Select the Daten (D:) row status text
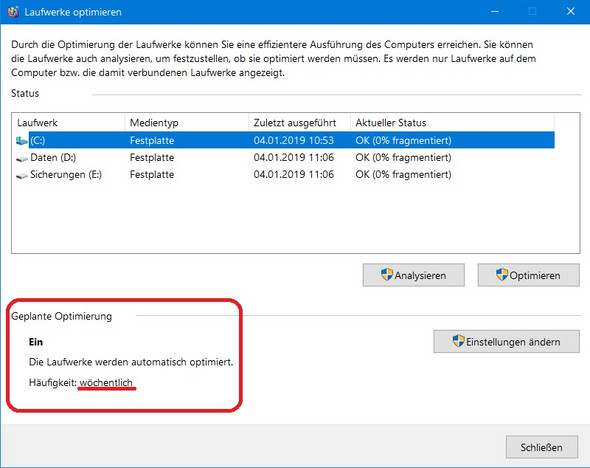 tap(403, 158)
